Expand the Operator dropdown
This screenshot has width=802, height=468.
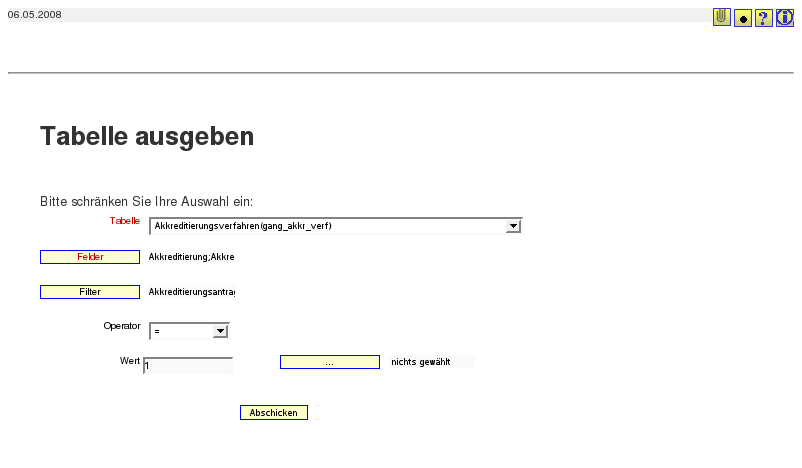tap(220, 331)
